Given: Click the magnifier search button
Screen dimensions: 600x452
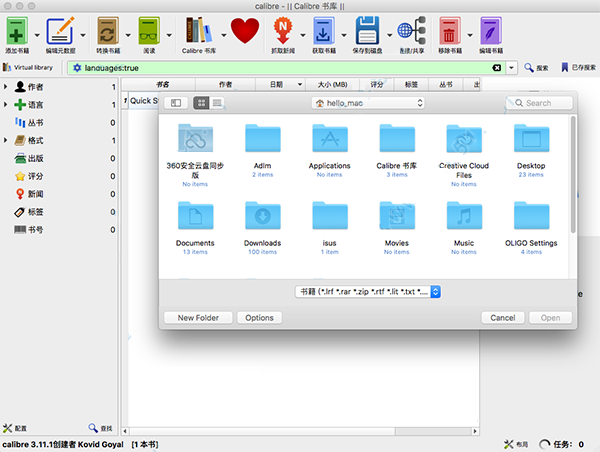Looking at the screenshot, I should click(536, 68).
